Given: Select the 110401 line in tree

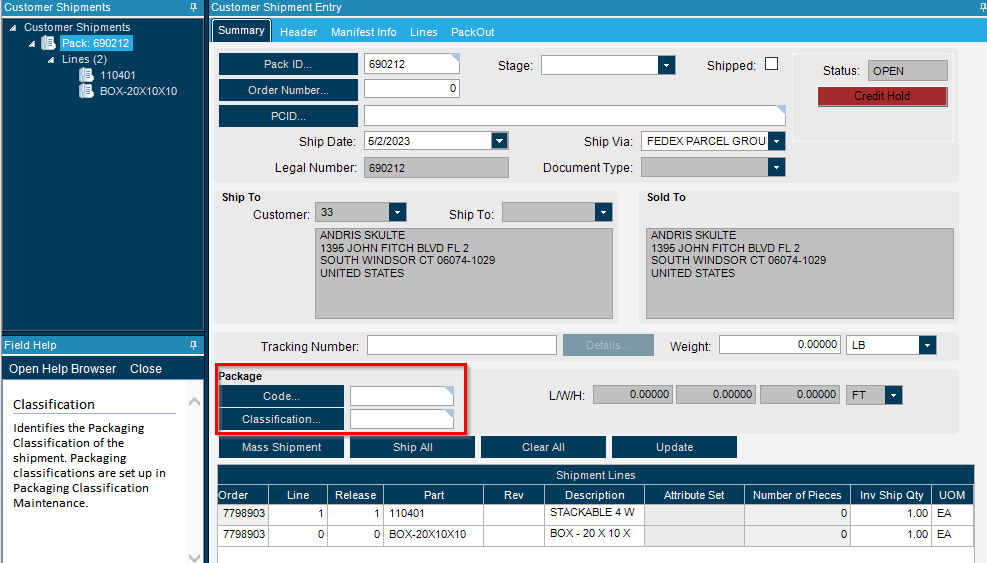Looking at the screenshot, I should tap(118, 75).
